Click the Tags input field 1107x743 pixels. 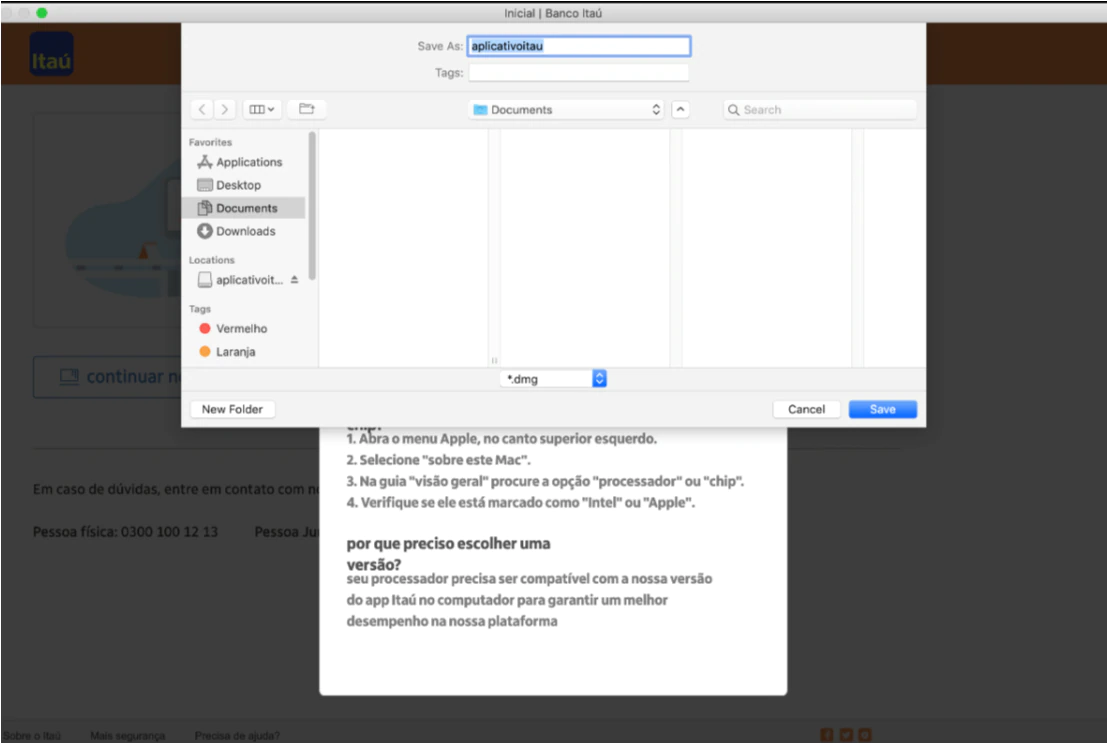coord(578,73)
